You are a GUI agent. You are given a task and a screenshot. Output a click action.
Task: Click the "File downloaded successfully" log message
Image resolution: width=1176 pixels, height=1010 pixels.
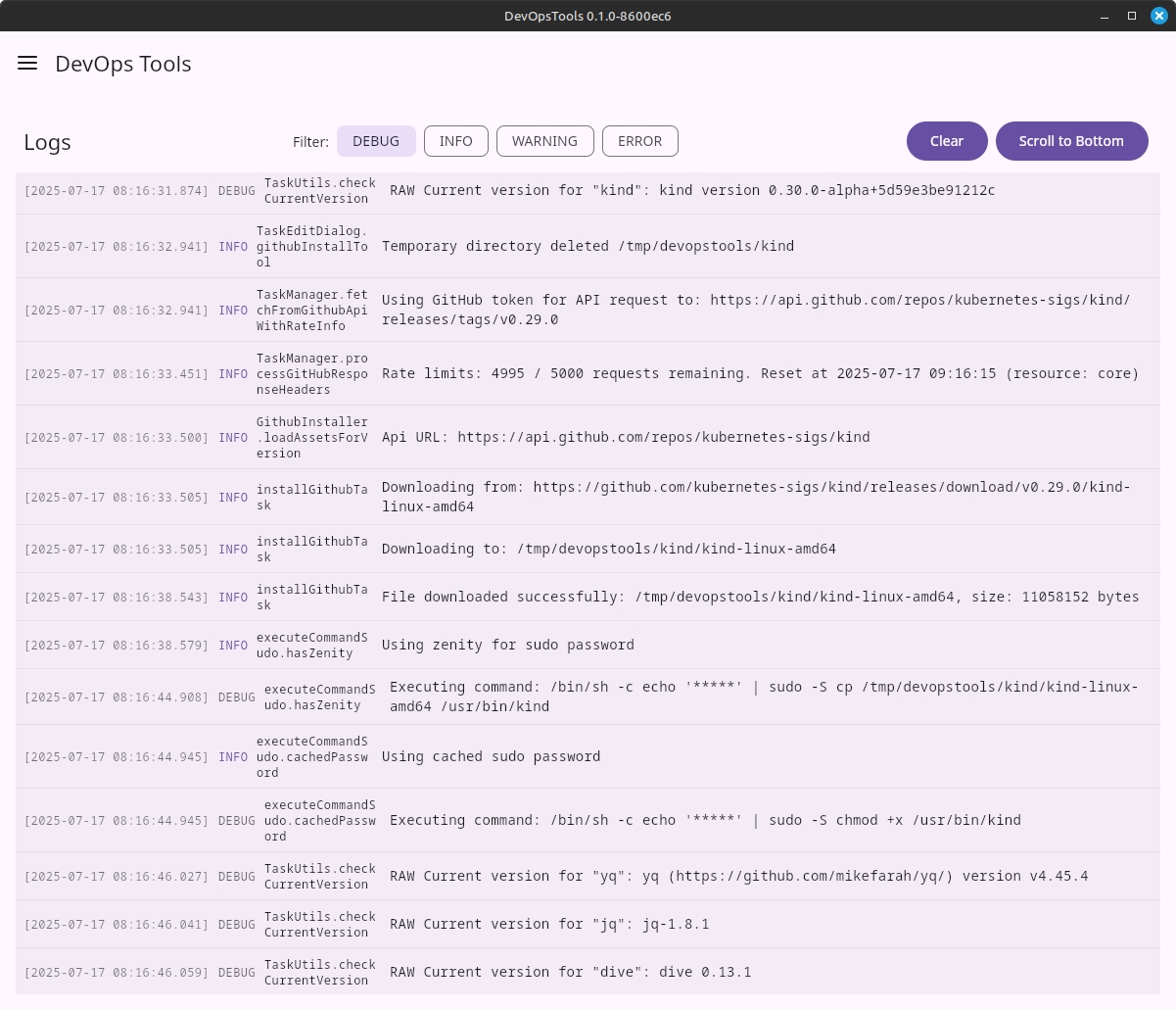pyautogui.click(x=760, y=597)
